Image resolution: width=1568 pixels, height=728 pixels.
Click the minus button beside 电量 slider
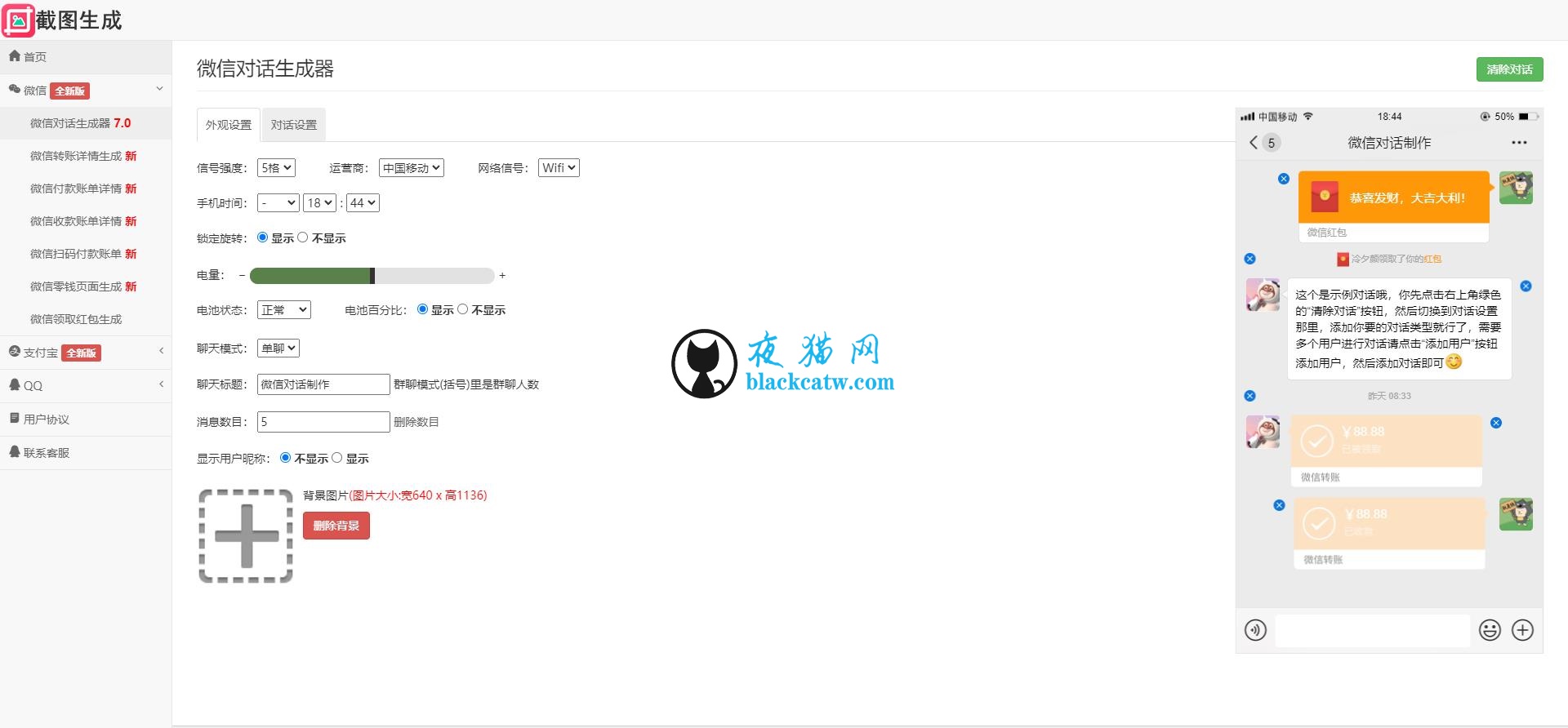[x=242, y=276]
